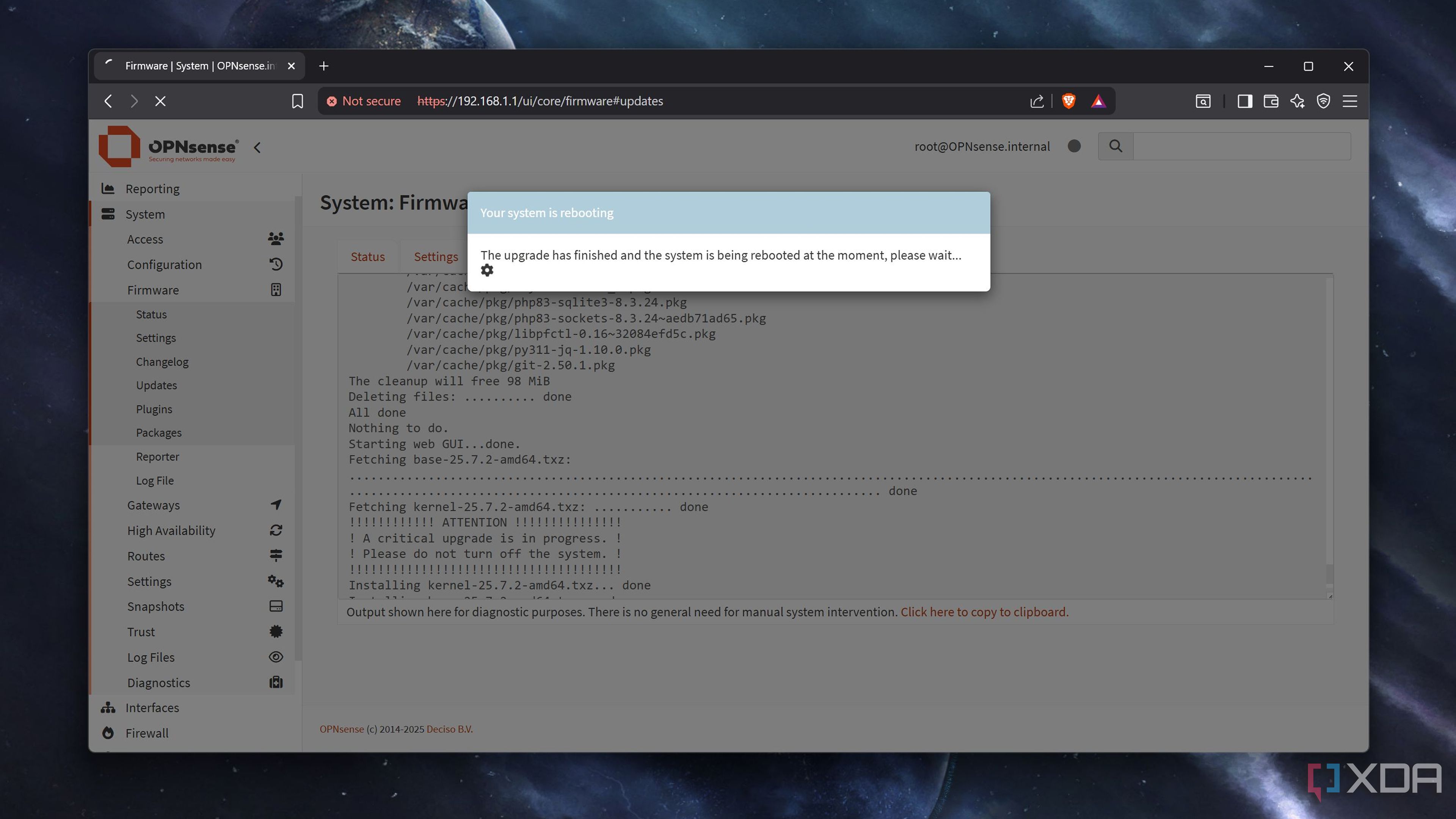Open a new browser tab

[x=323, y=66]
